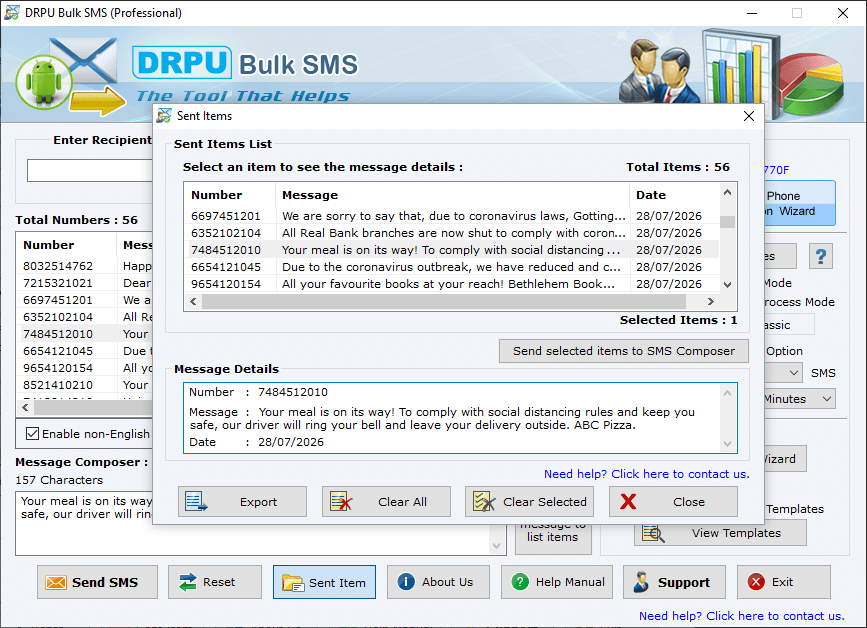Open About Us in main window
This screenshot has height=628, width=867.
click(x=438, y=582)
